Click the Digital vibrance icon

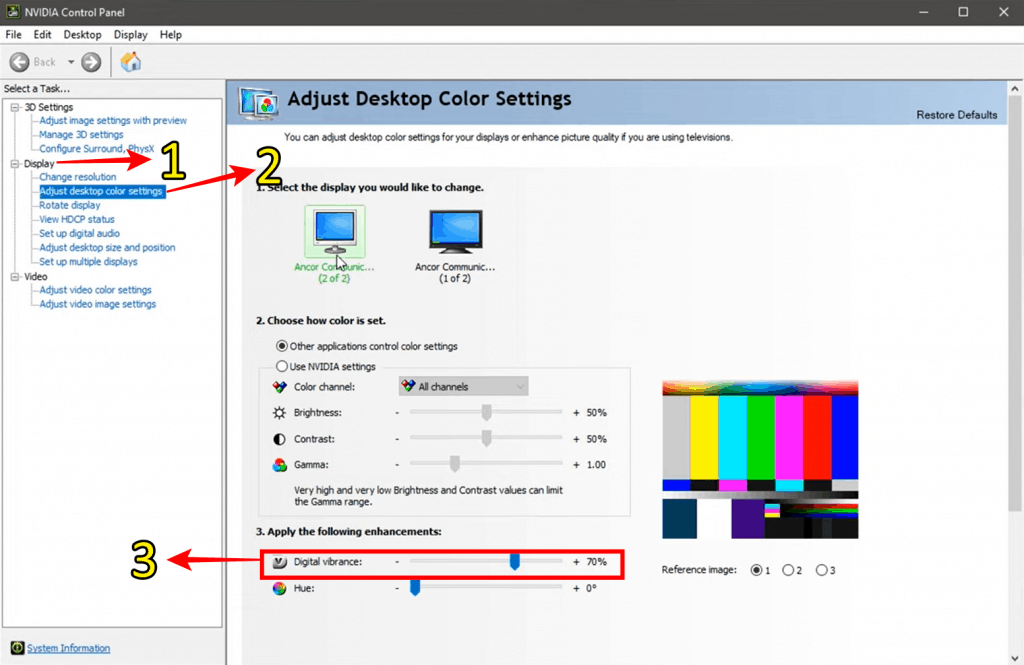[x=280, y=562]
